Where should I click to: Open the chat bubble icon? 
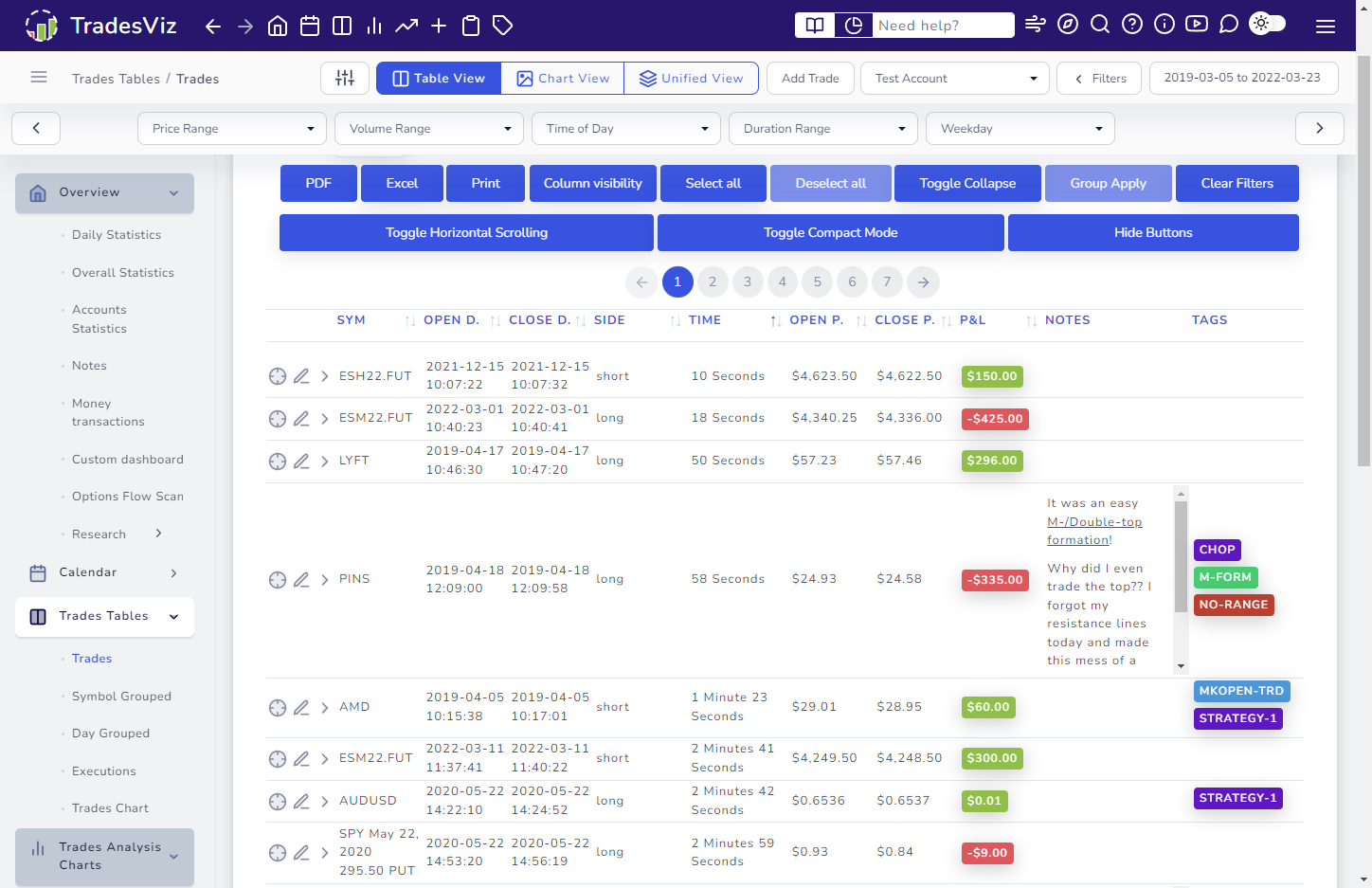1229,24
